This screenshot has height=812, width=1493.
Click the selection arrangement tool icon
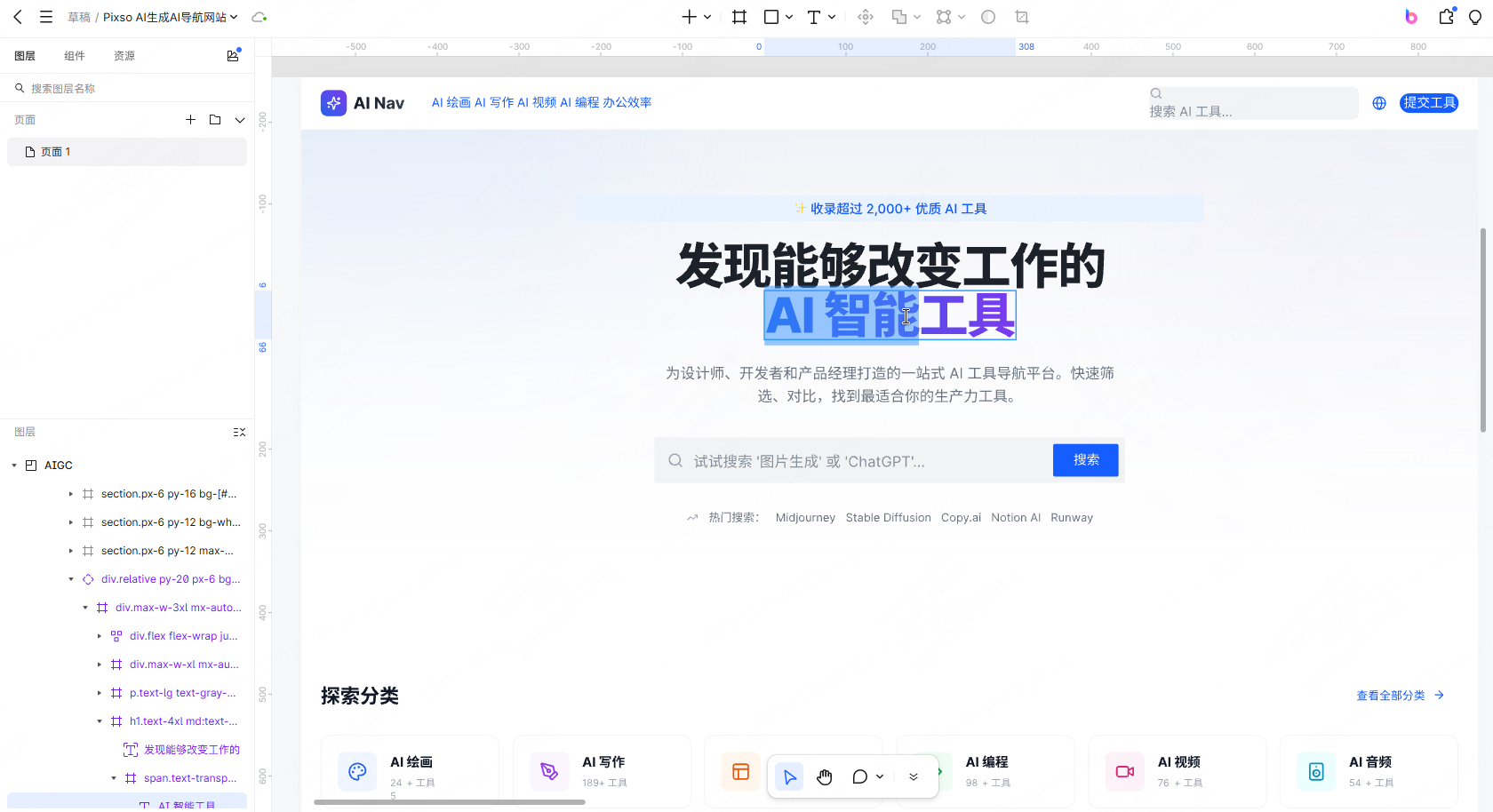(x=944, y=17)
